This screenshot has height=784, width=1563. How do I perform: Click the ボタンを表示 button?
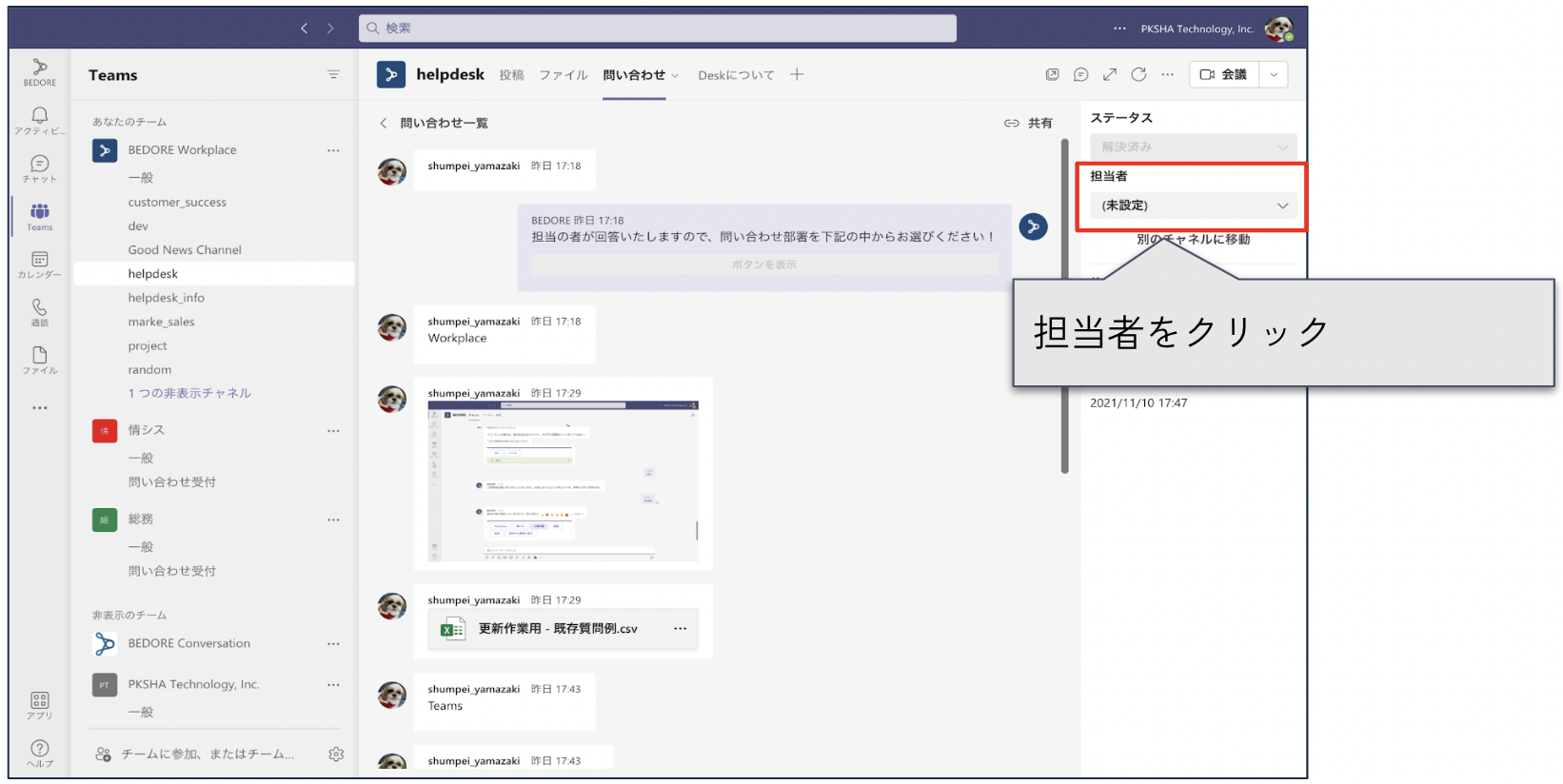point(764,265)
